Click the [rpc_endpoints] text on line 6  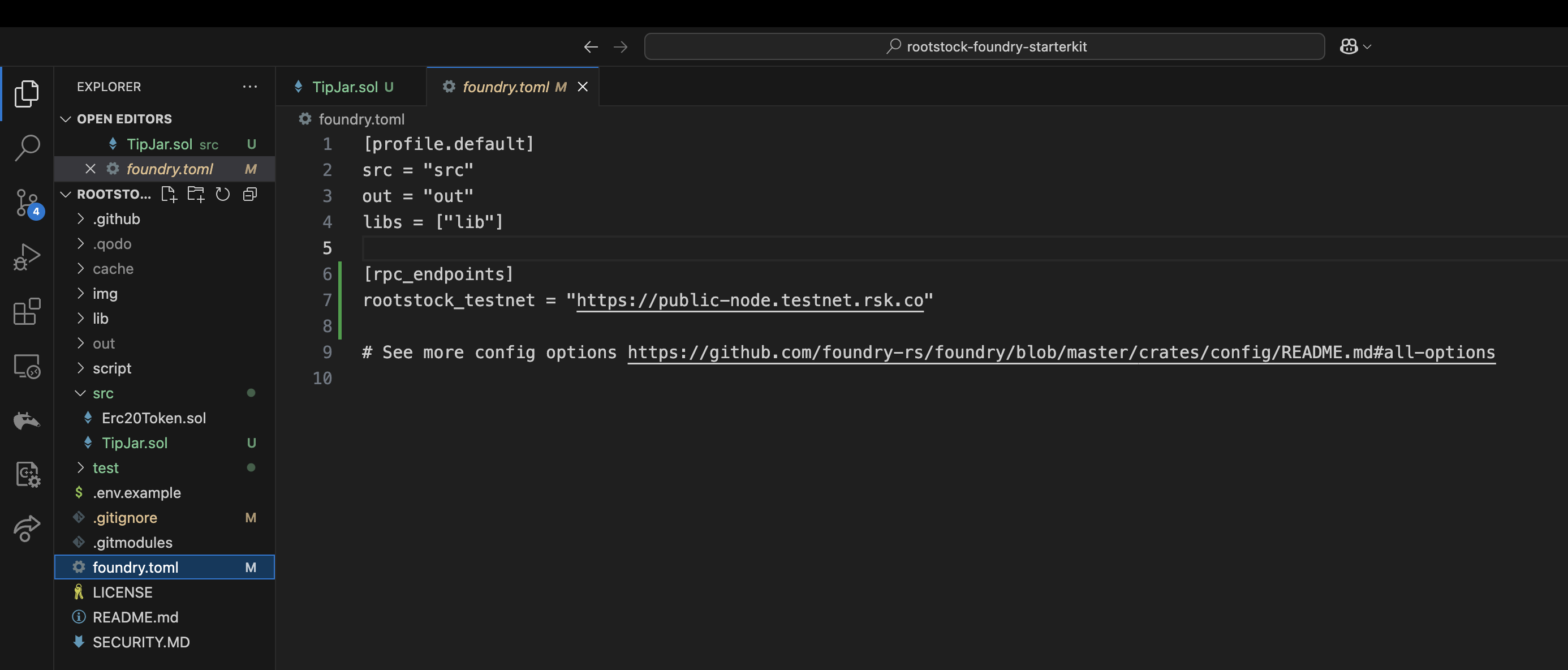438,274
